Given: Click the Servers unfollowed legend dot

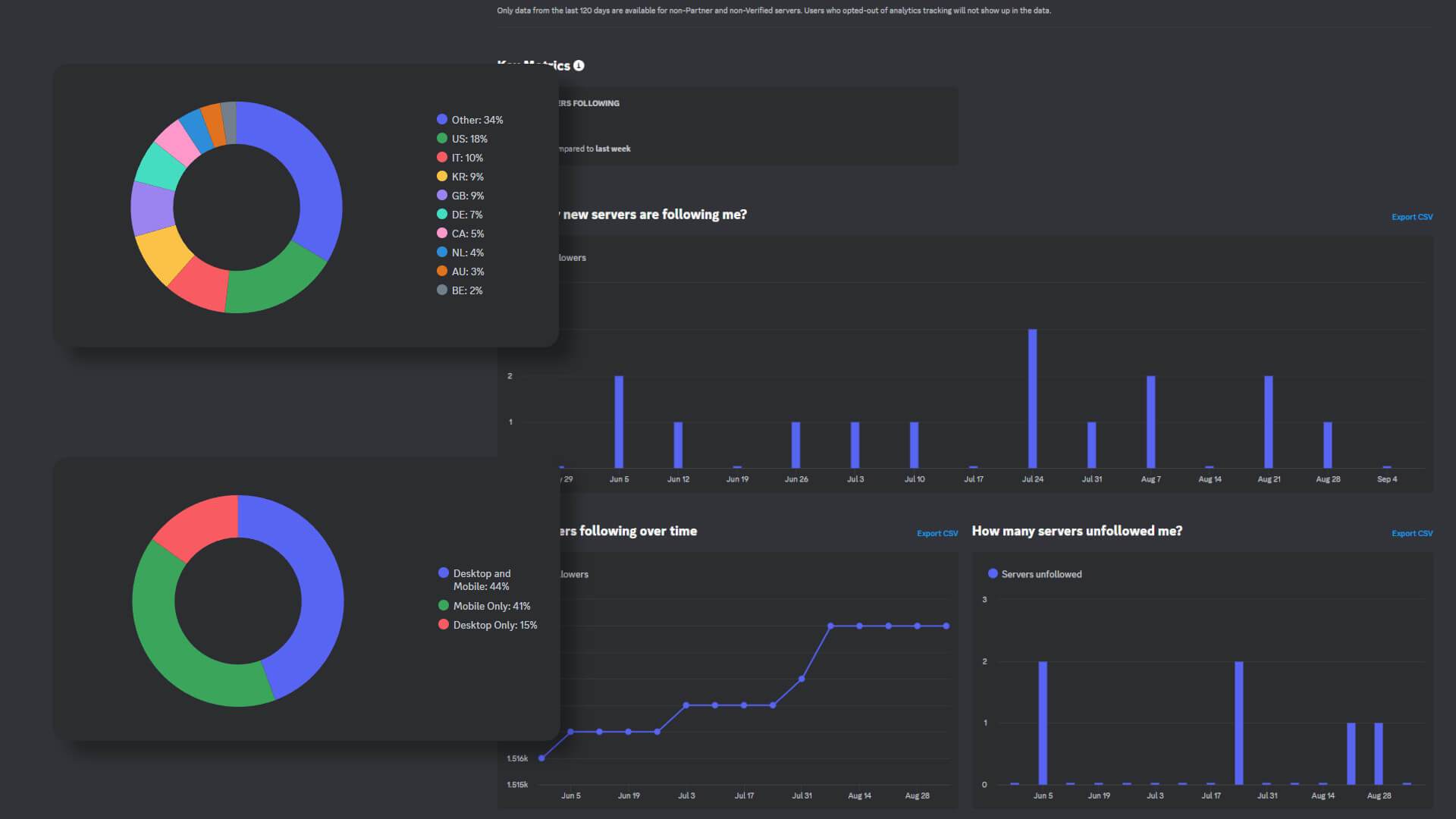Looking at the screenshot, I should pos(993,573).
